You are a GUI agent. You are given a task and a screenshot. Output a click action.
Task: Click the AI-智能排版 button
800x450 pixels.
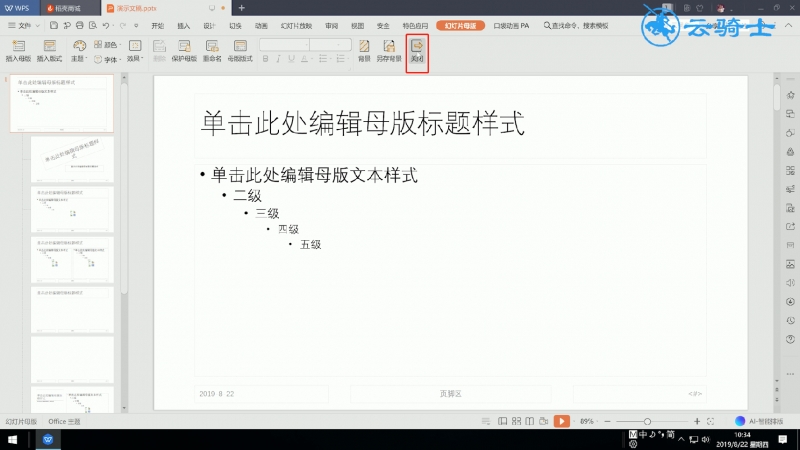tap(759, 421)
